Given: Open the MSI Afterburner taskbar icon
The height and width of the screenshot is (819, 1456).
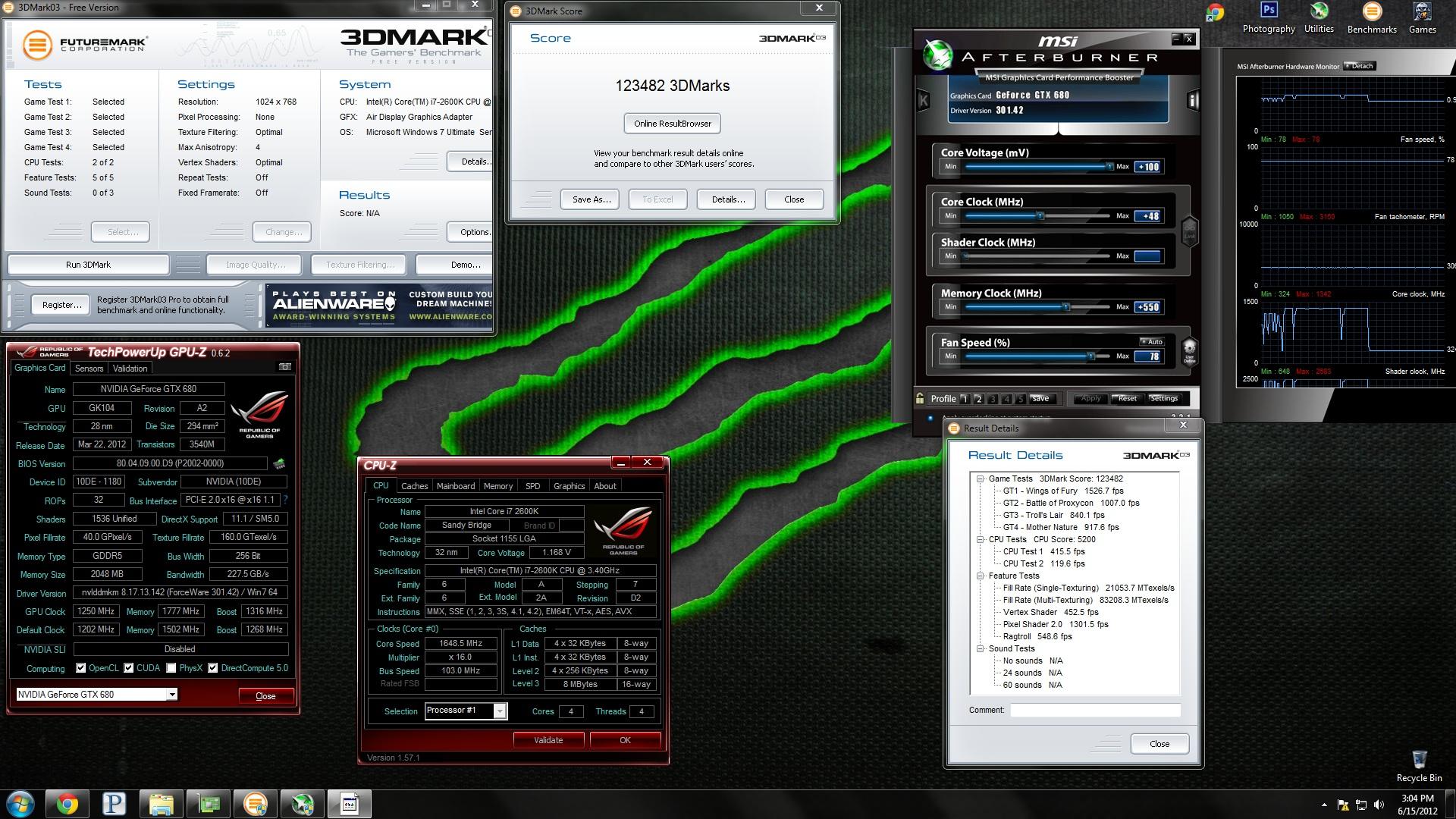Looking at the screenshot, I should (302, 804).
